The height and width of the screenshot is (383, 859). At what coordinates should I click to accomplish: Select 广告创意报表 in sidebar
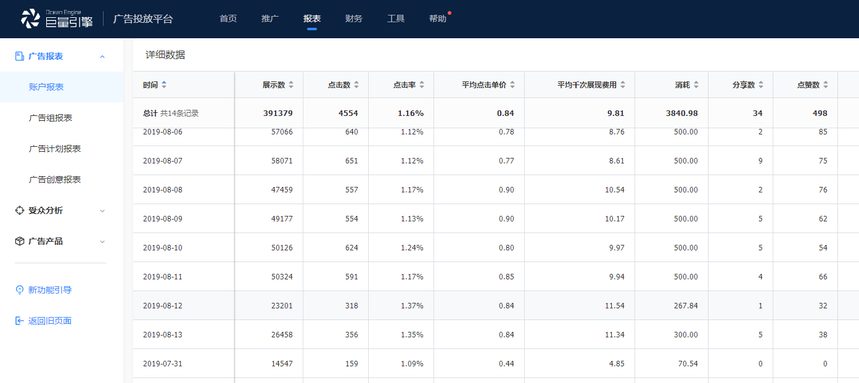pyautogui.click(x=55, y=179)
